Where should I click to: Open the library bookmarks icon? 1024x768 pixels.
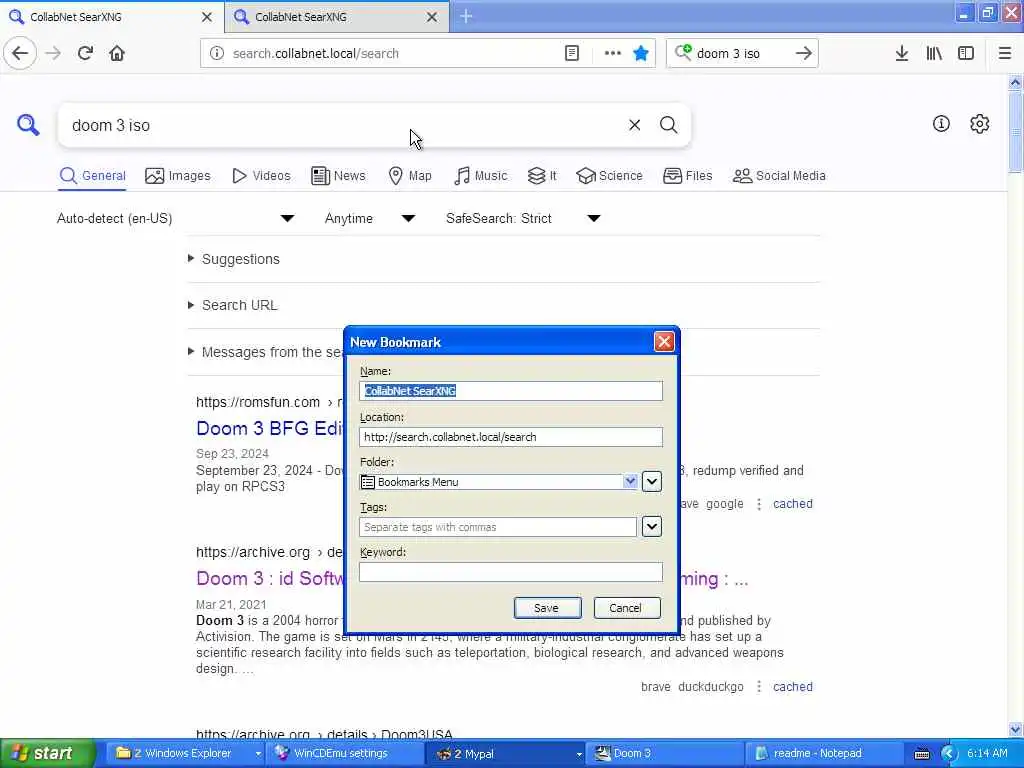934,53
